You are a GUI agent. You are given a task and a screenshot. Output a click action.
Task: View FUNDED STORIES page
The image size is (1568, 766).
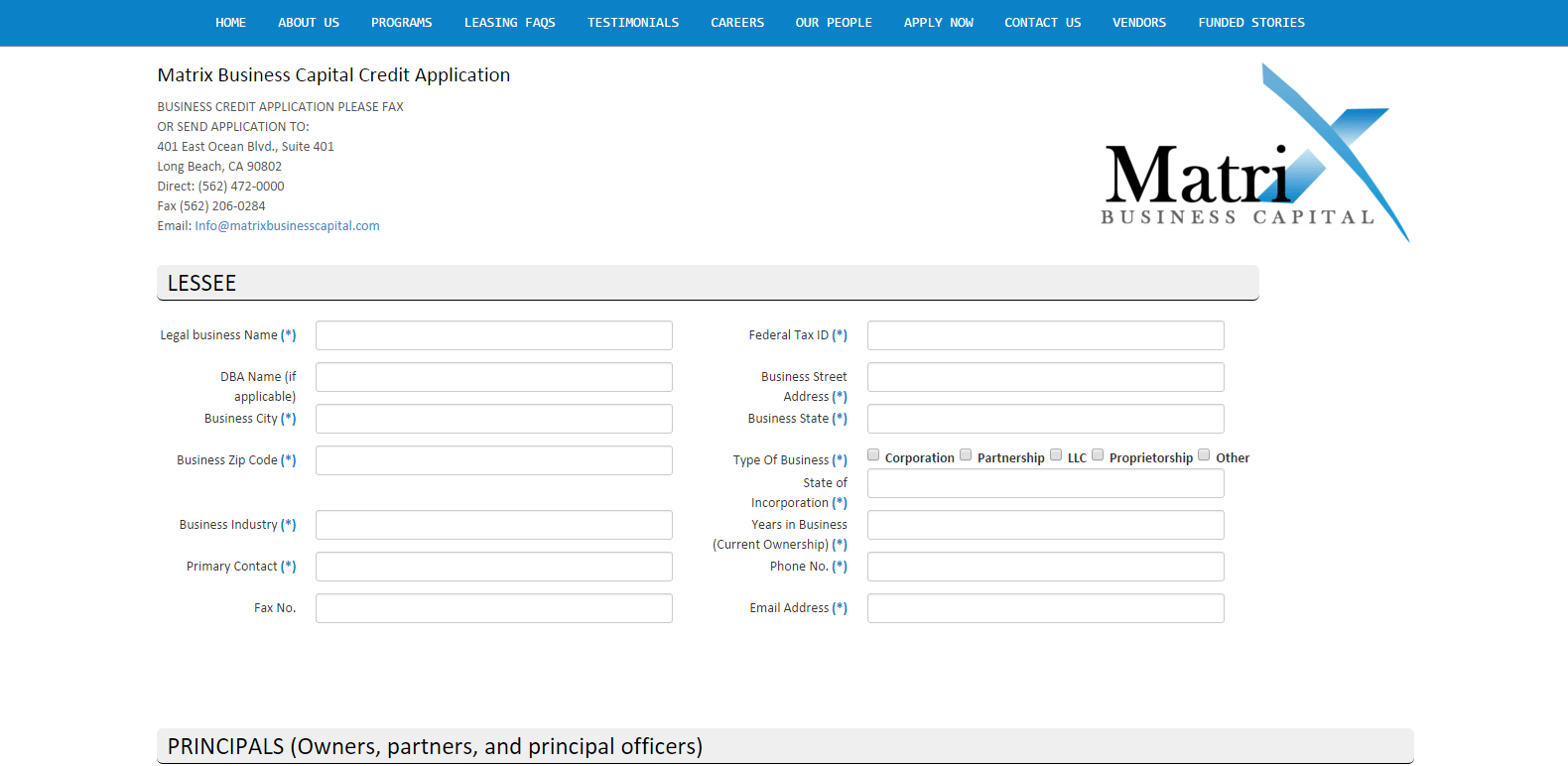[x=1251, y=23]
